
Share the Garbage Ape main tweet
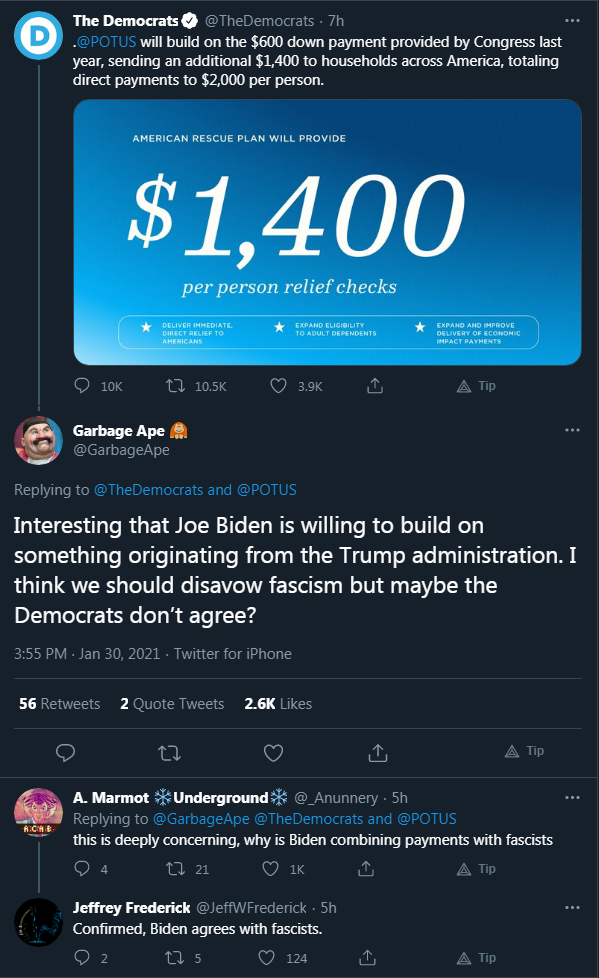[377, 753]
